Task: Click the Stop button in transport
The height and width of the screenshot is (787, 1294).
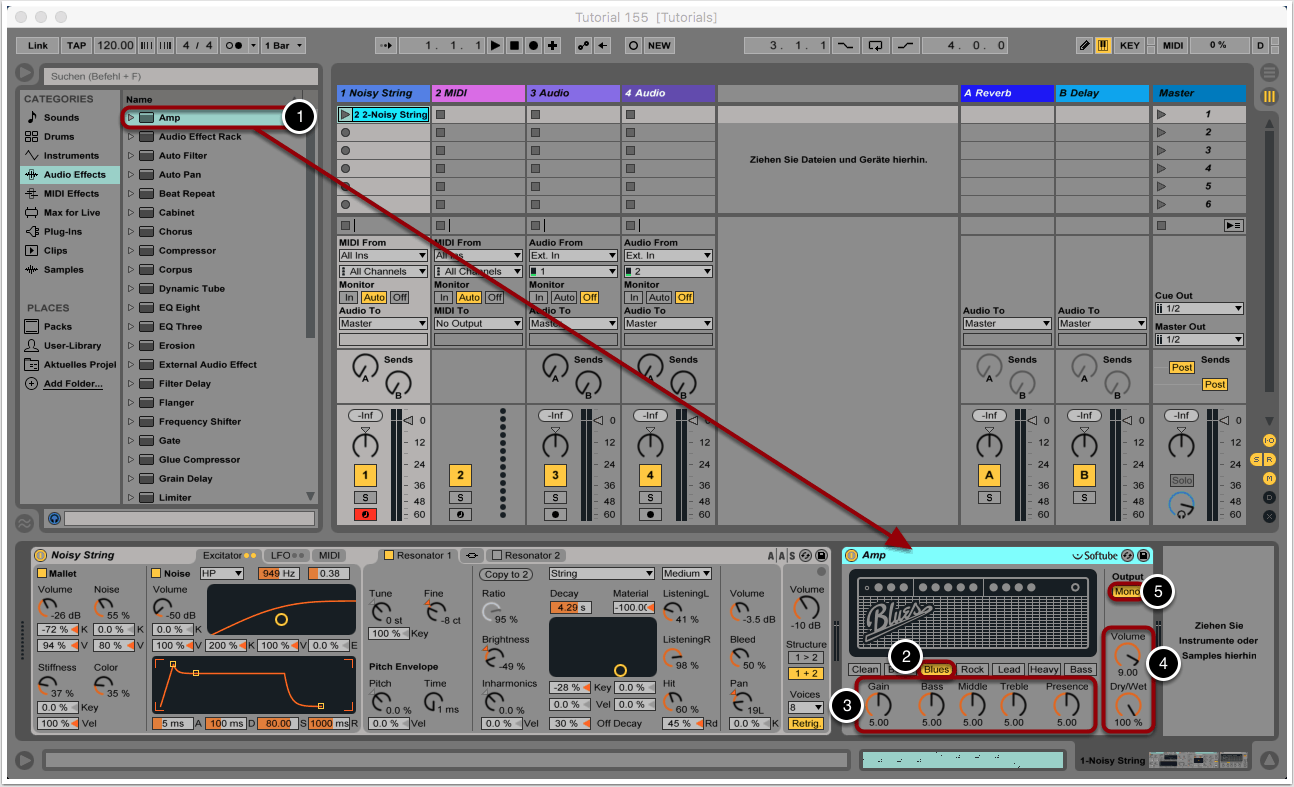Action: click(514, 46)
